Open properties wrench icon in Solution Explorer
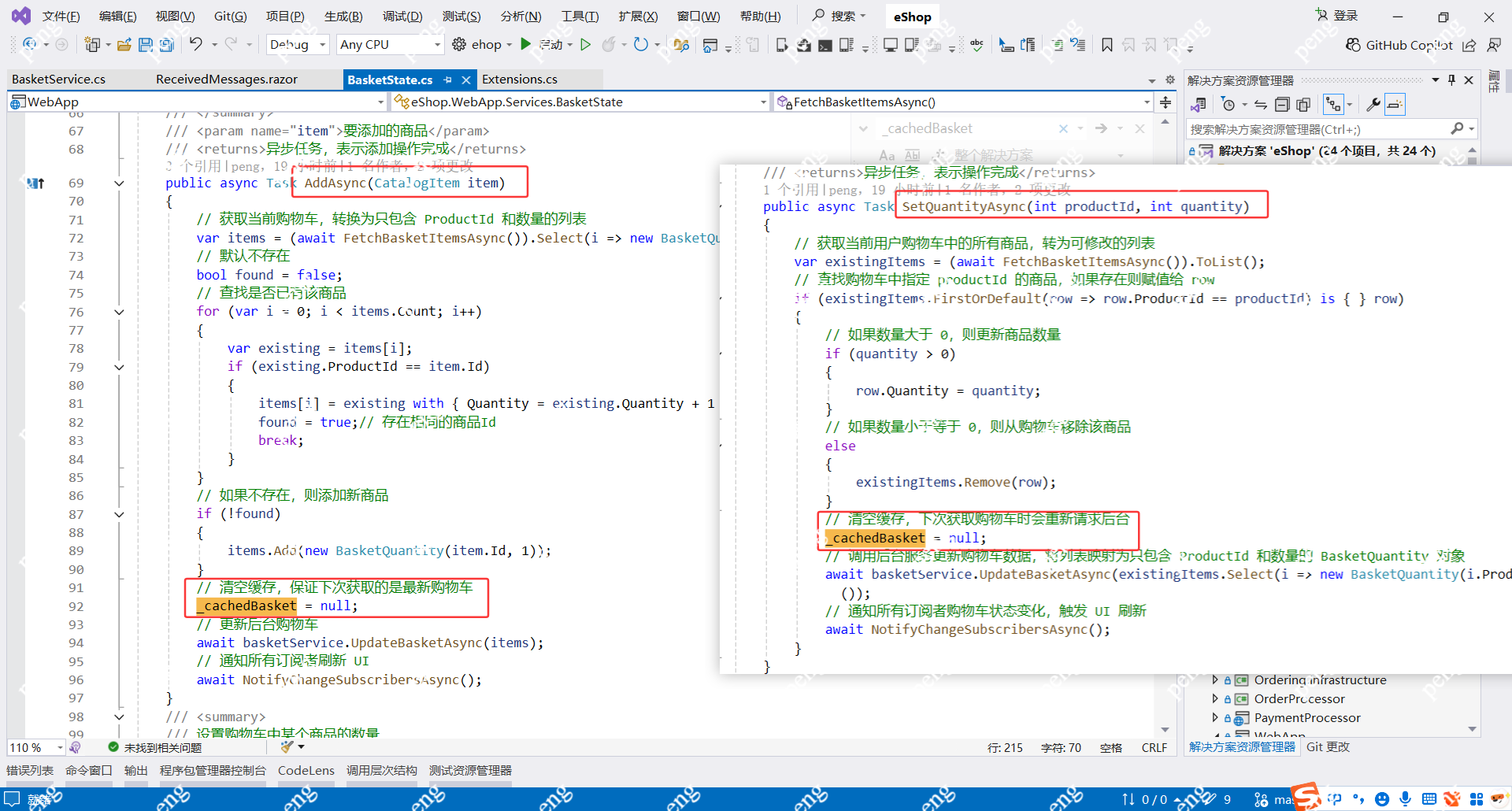The width and height of the screenshot is (1512, 811). click(1373, 105)
